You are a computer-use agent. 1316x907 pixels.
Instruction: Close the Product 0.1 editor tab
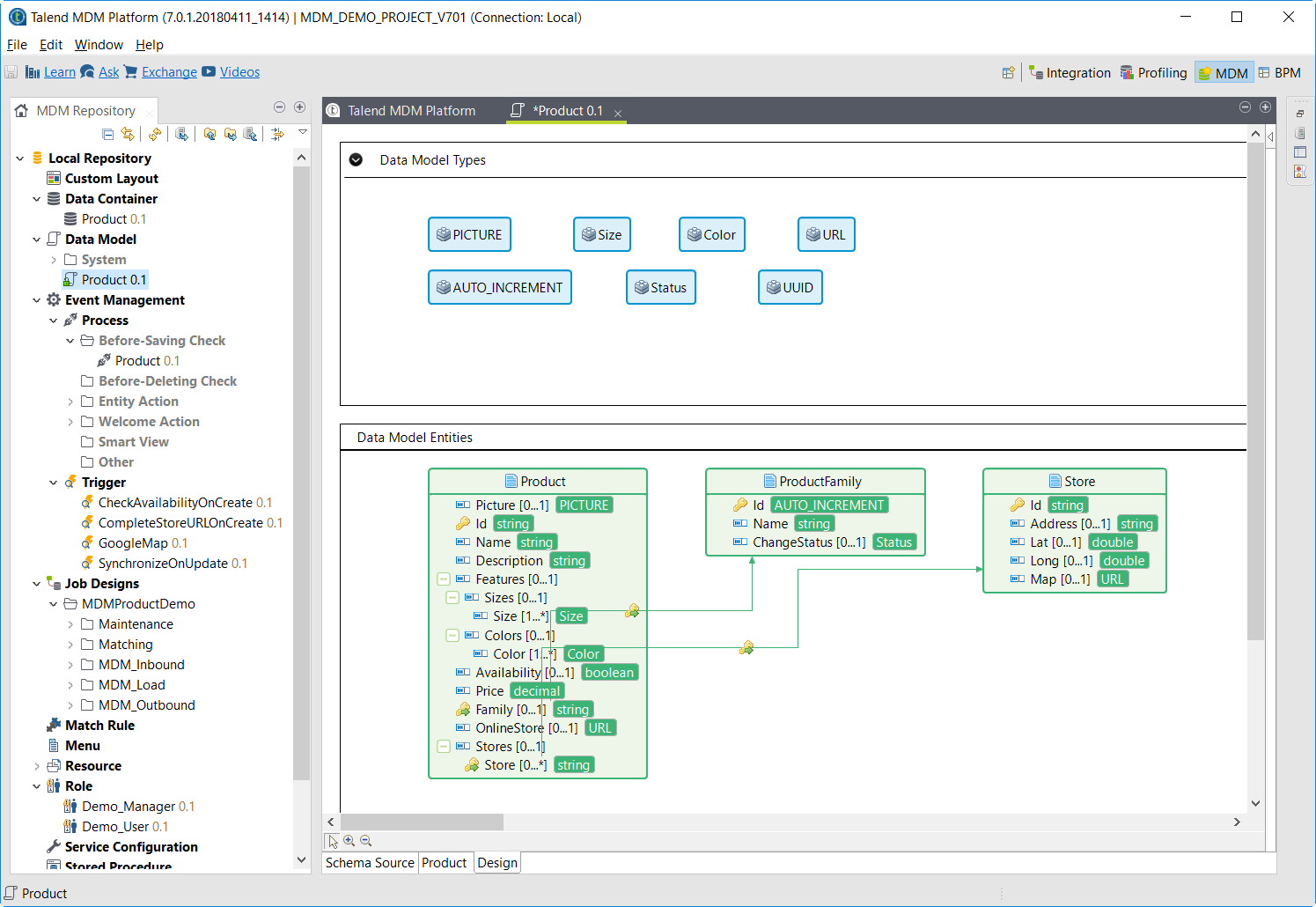point(618,113)
